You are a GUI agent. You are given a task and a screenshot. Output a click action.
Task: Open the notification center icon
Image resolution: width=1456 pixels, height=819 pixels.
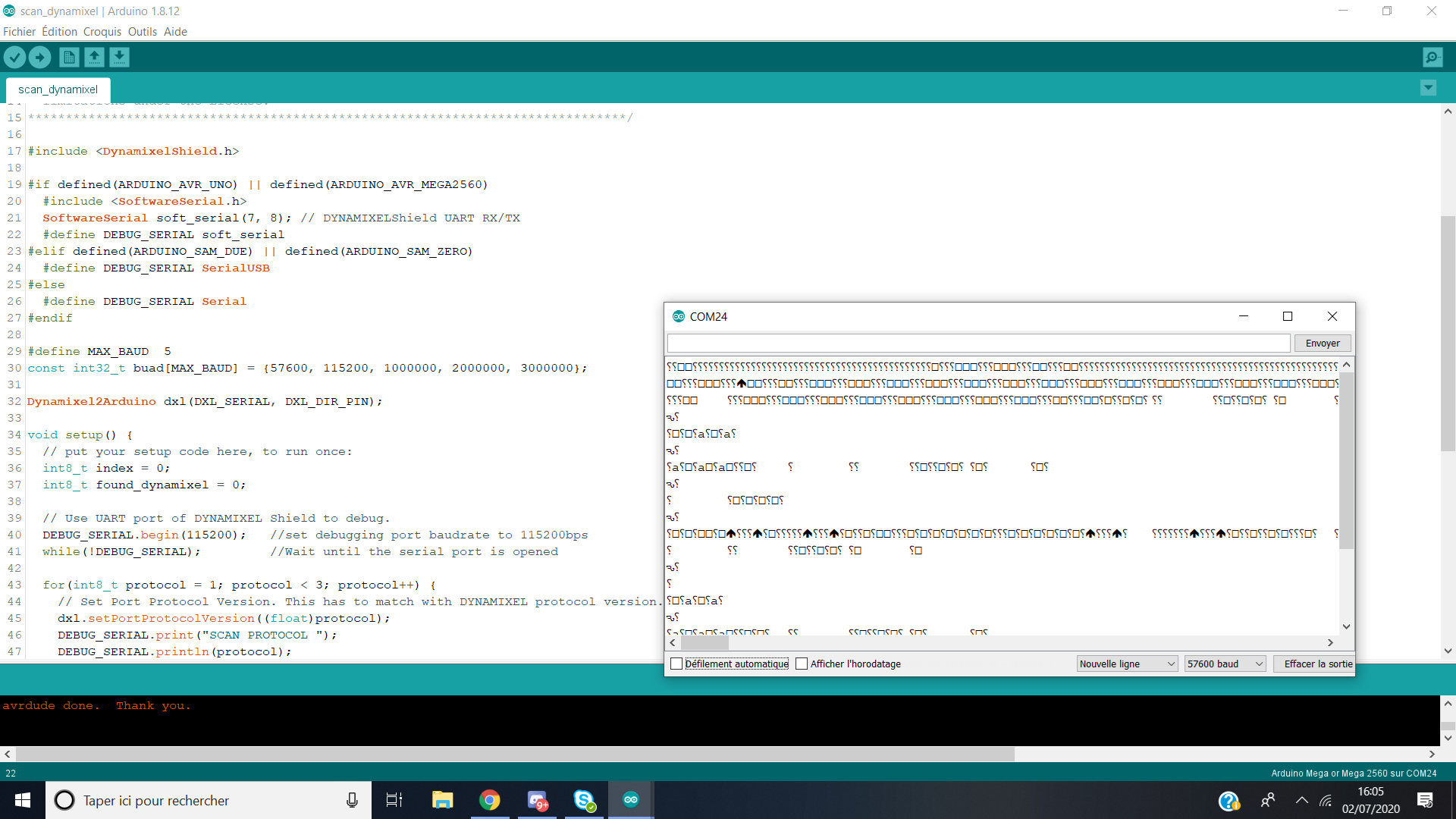[1425, 800]
